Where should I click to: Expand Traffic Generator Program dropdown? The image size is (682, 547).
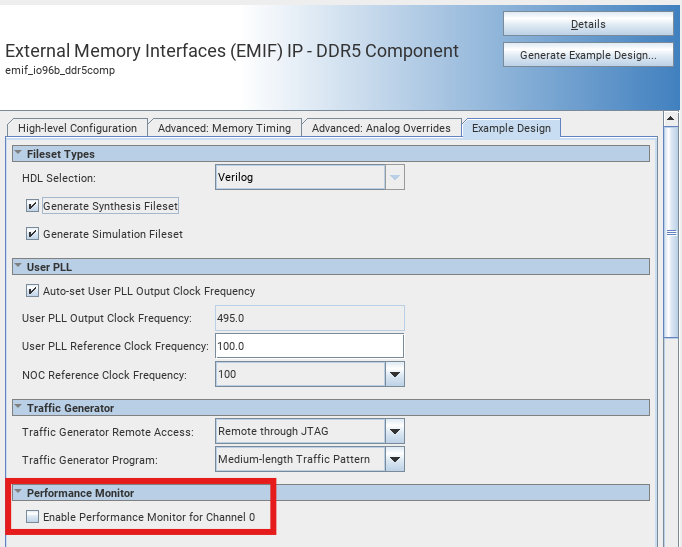pos(395,460)
